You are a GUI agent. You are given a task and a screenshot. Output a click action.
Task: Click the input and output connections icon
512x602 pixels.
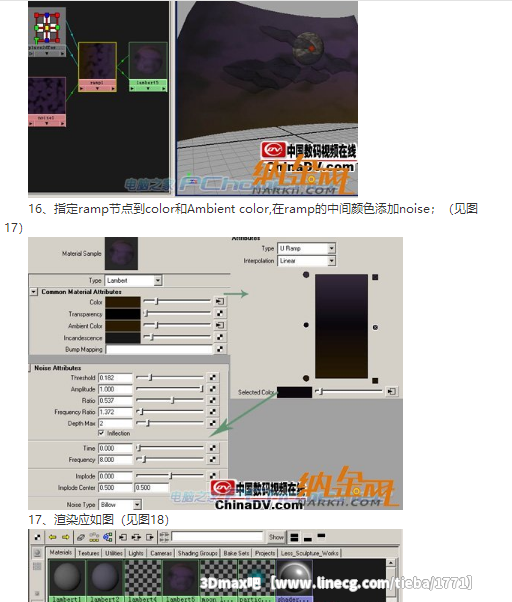tap(136, 537)
